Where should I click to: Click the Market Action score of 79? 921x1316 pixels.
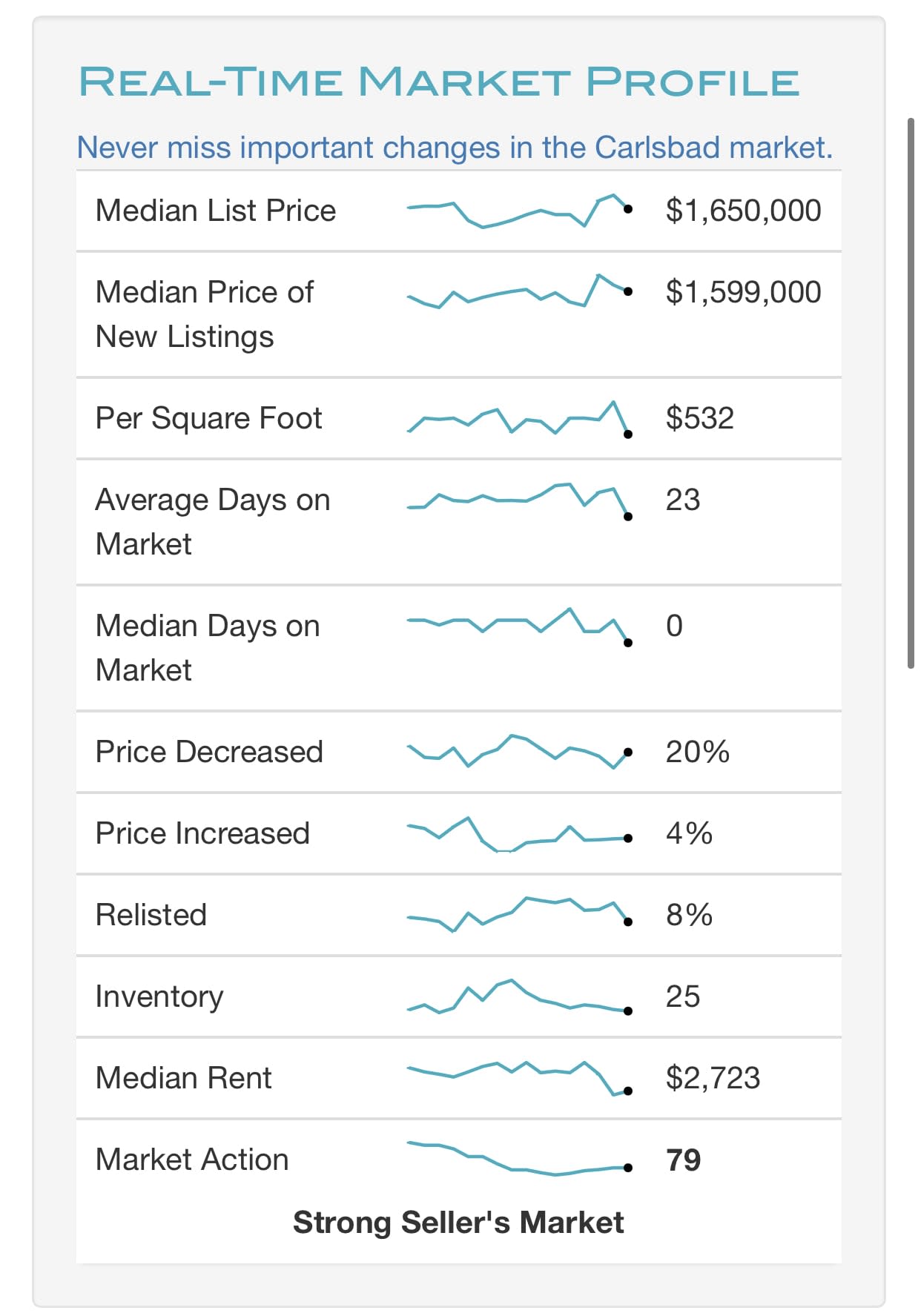683,1160
